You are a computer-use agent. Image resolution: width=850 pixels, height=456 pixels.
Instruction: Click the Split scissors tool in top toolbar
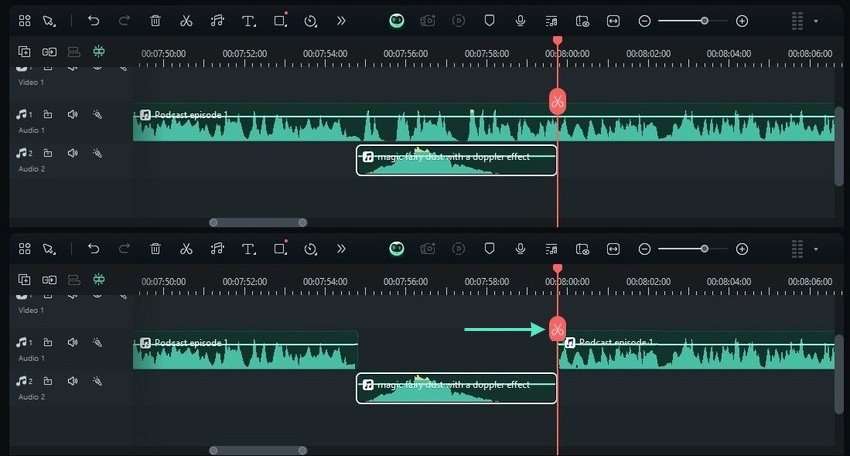[186, 21]
